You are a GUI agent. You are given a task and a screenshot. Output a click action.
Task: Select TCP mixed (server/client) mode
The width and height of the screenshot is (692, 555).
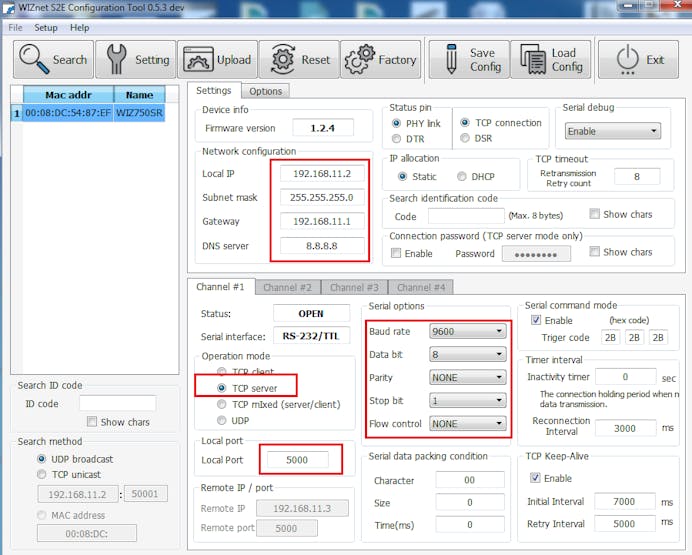pos(222,405)
